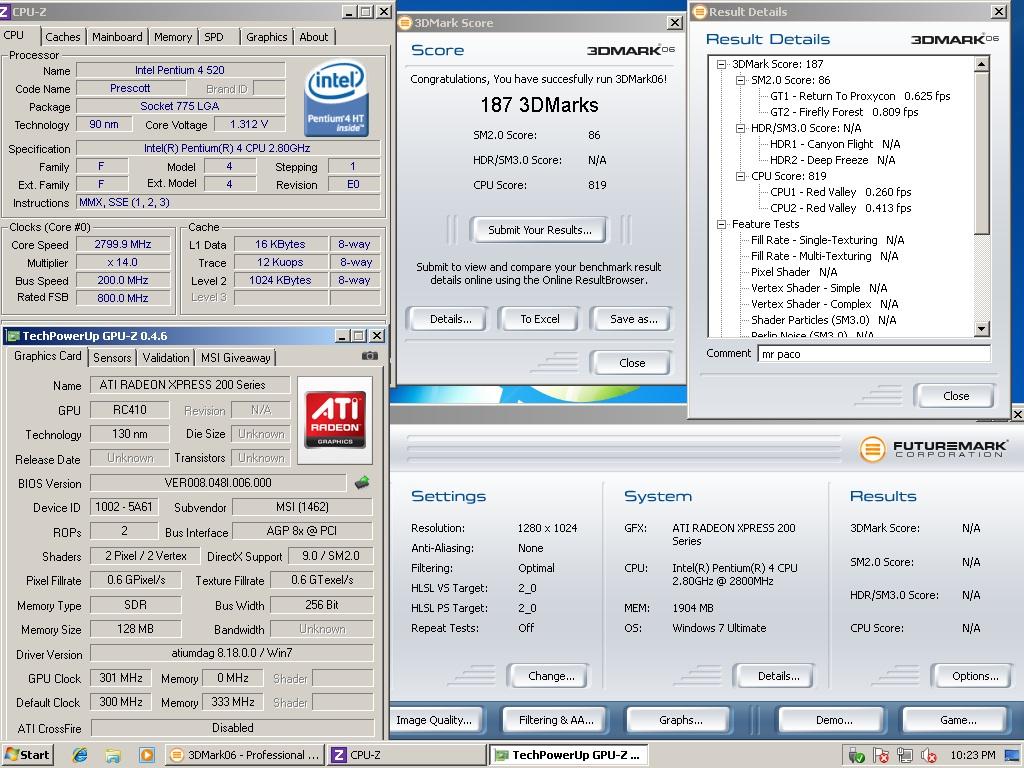Open the Graphics tab in CPU-Z

pyautogui.click(x=266, y=37)
